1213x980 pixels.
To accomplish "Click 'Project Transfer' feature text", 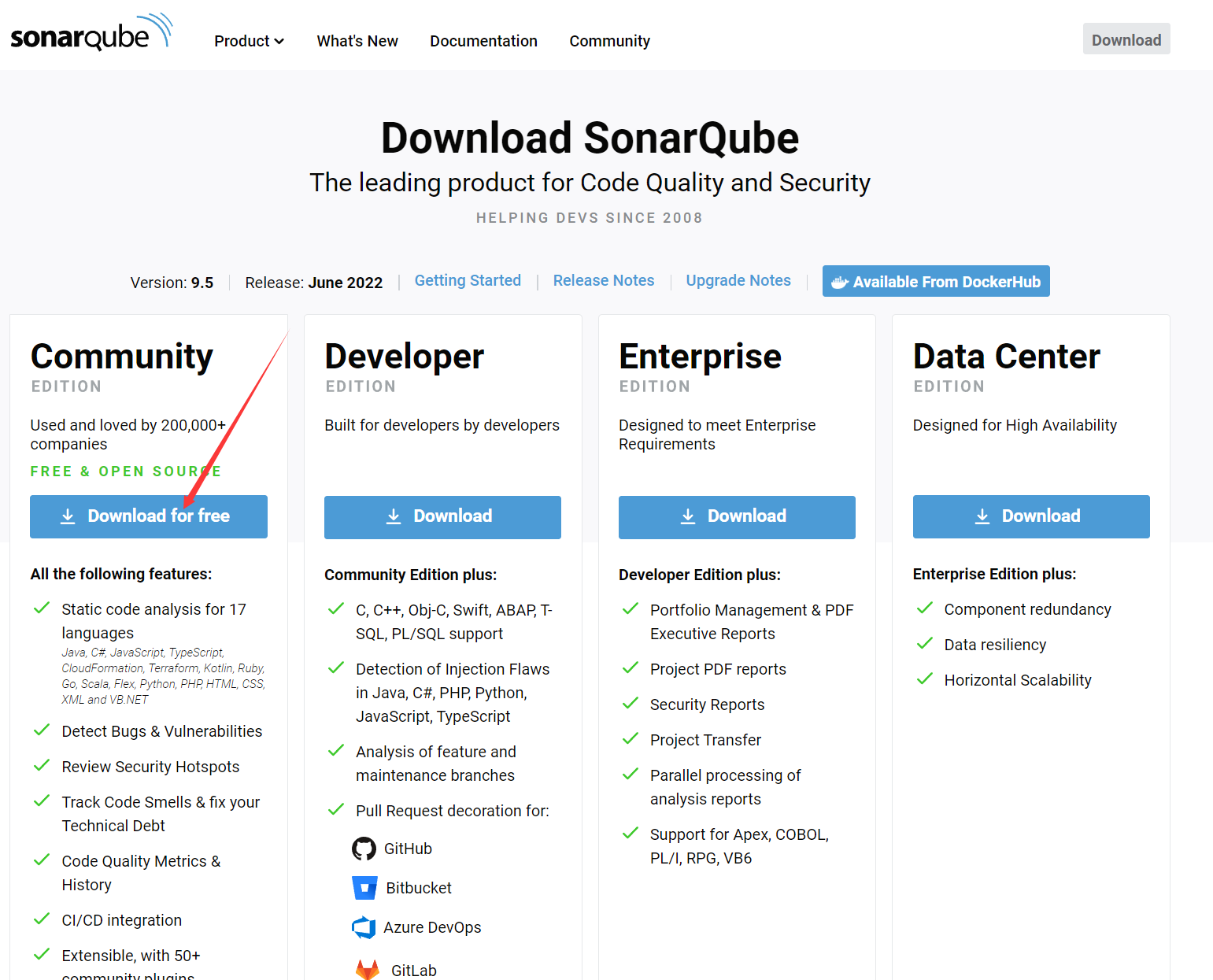I will (x=705, y=740).
